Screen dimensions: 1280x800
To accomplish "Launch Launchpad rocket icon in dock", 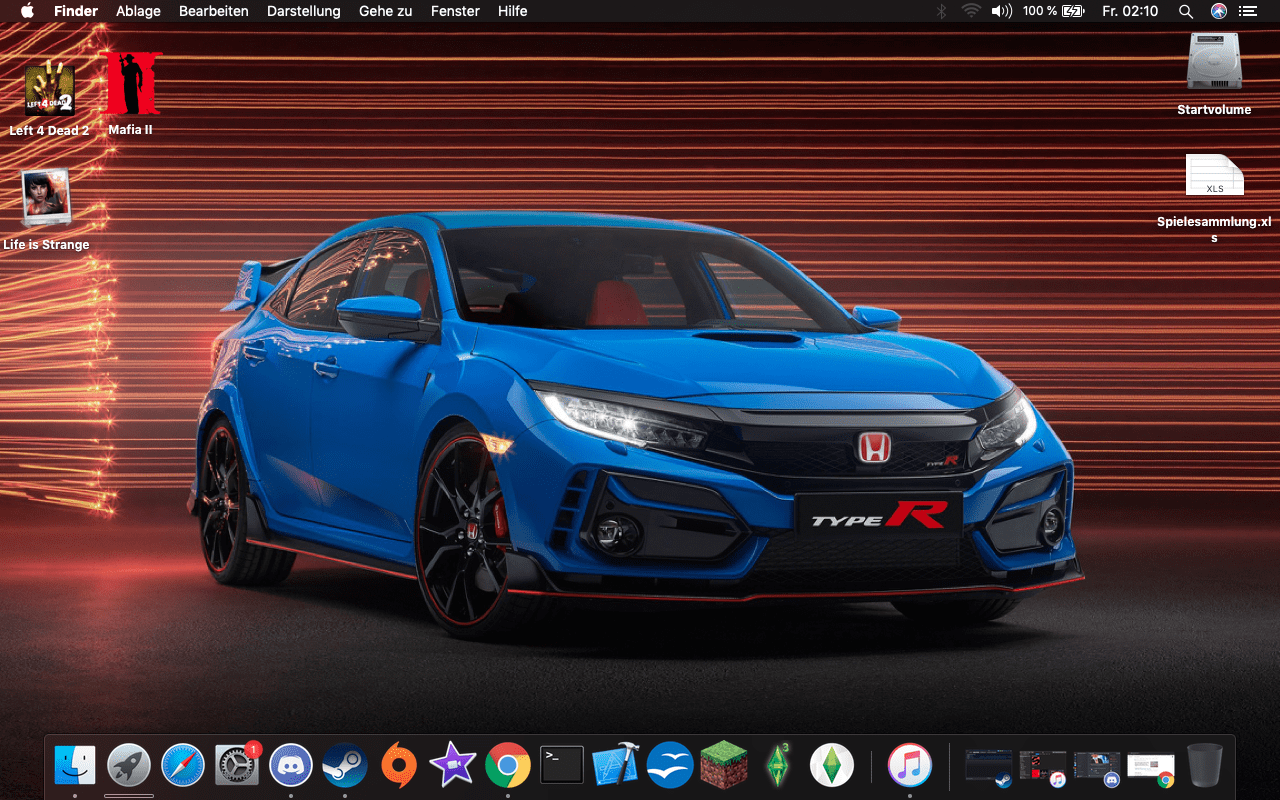I will 129,766.
